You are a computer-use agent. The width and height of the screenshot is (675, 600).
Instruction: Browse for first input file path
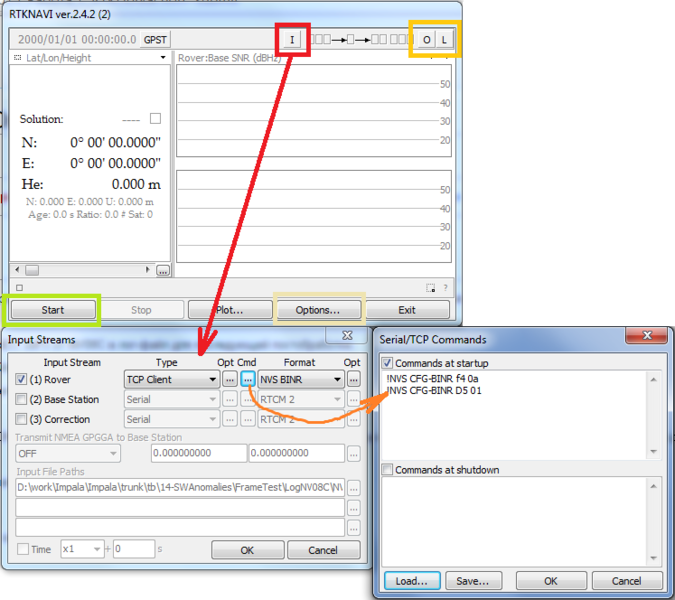(353, 489)
